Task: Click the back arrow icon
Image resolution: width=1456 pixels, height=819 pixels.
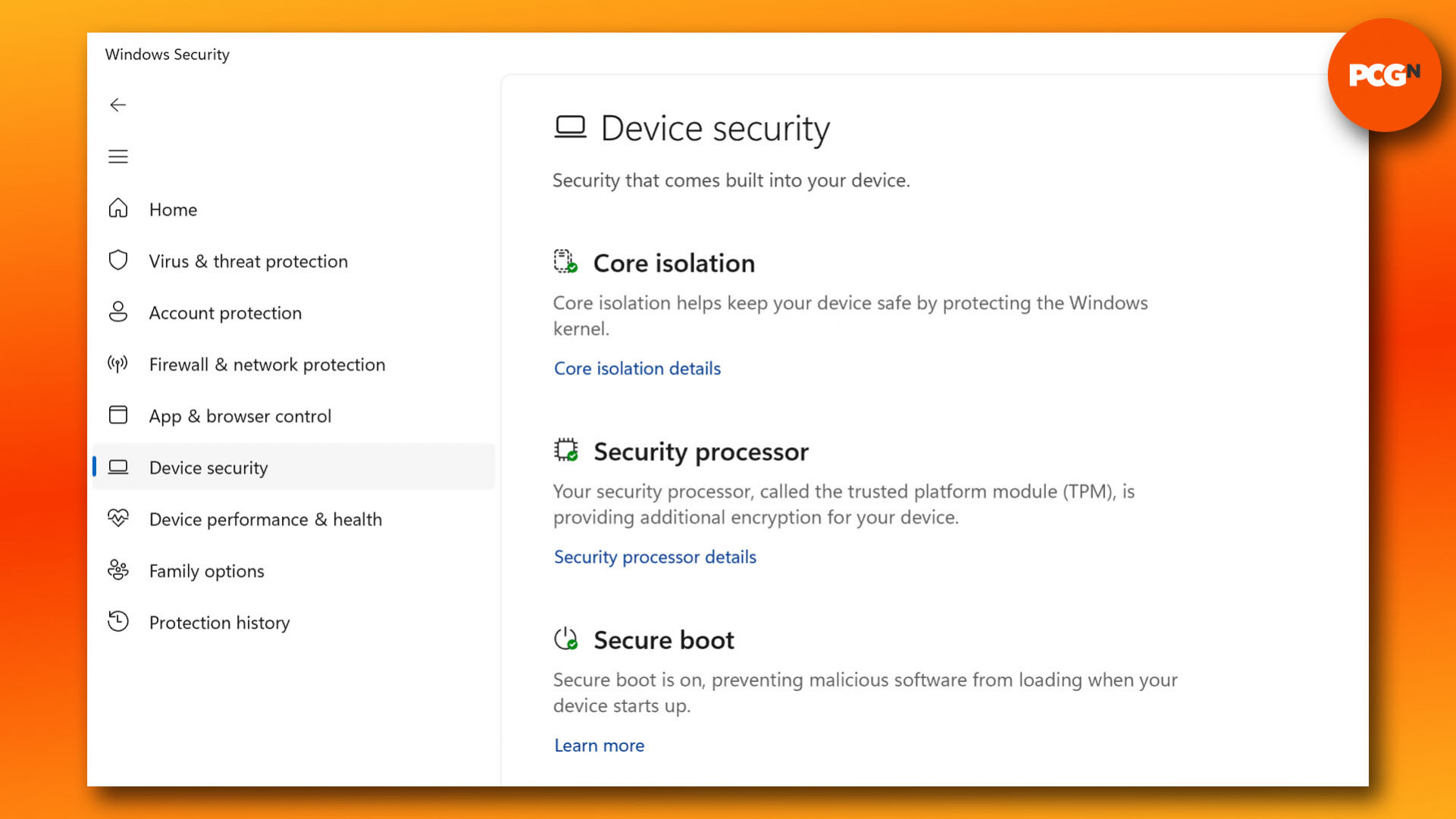Action: 117,105
